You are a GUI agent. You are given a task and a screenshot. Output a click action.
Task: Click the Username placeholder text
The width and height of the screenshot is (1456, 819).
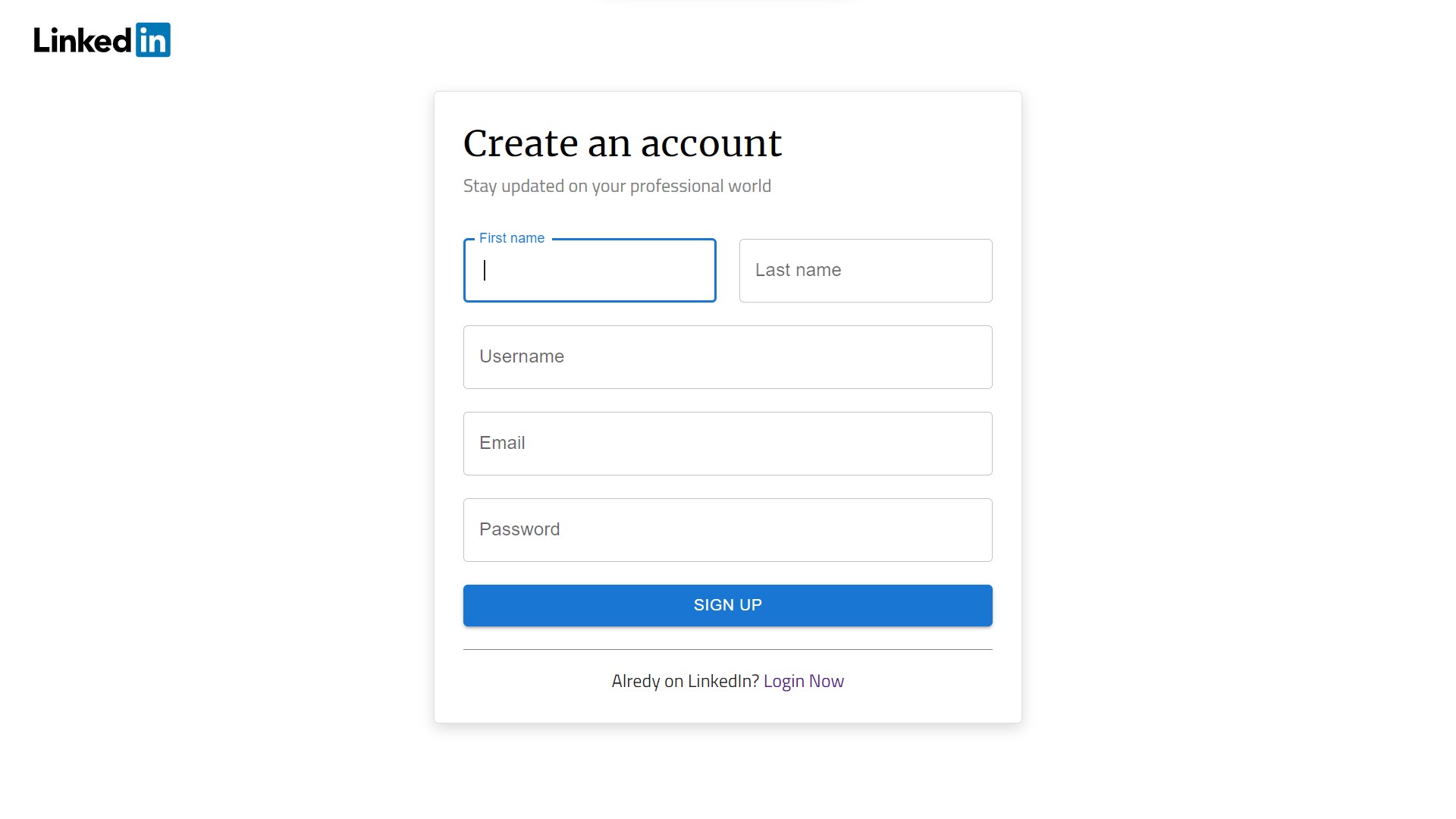tap(521, 356)
